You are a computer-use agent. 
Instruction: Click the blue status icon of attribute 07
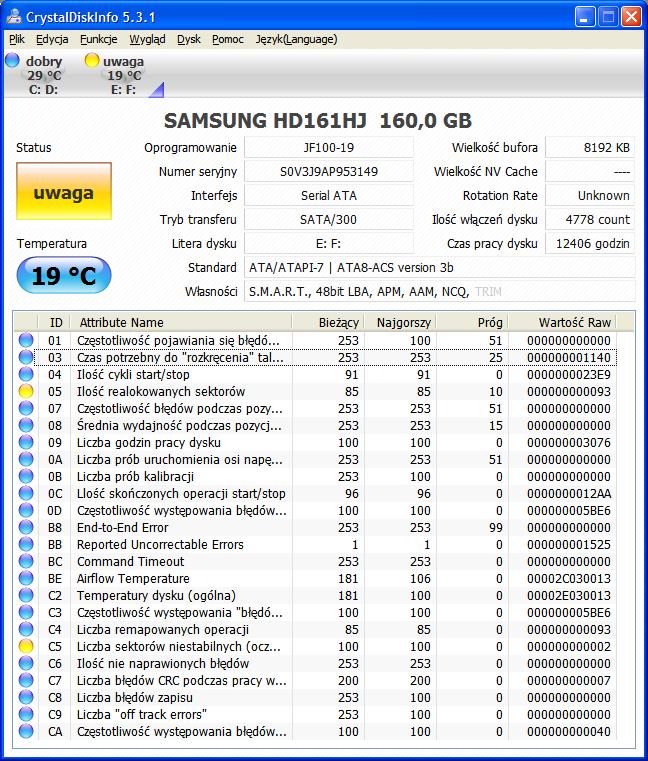click(x=26, y=408)
